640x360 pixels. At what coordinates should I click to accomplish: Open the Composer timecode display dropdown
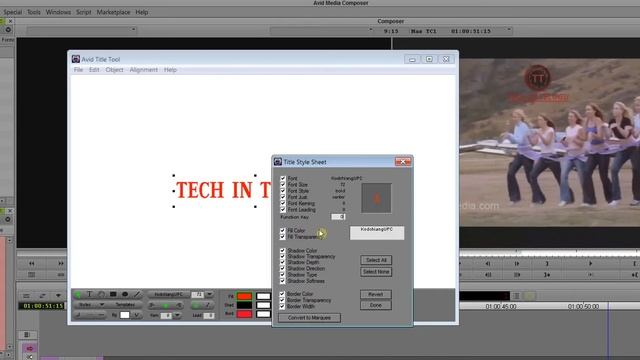coord(509,30)
